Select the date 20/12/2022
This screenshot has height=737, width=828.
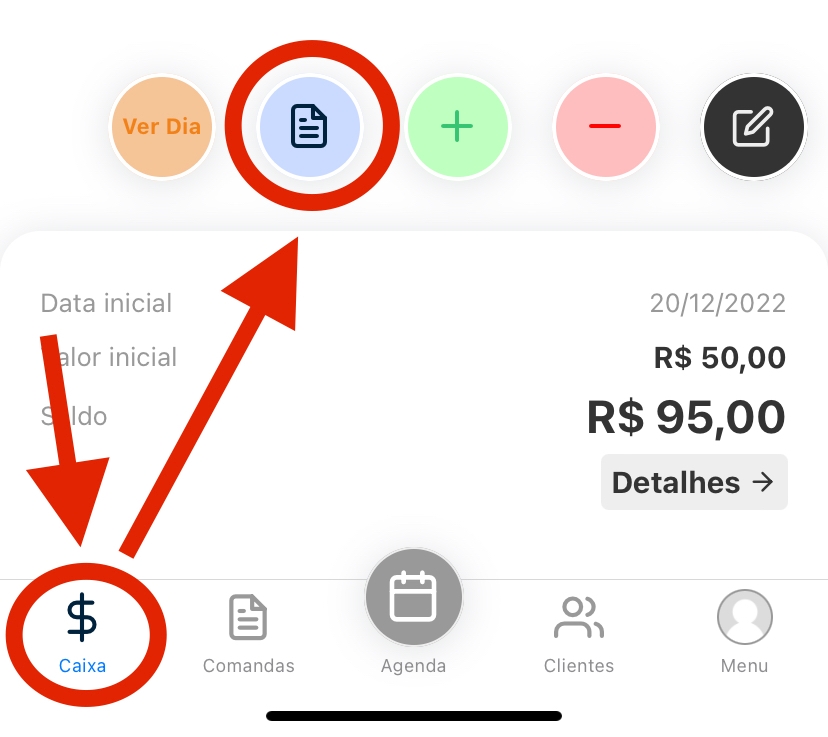coord(718,304)
